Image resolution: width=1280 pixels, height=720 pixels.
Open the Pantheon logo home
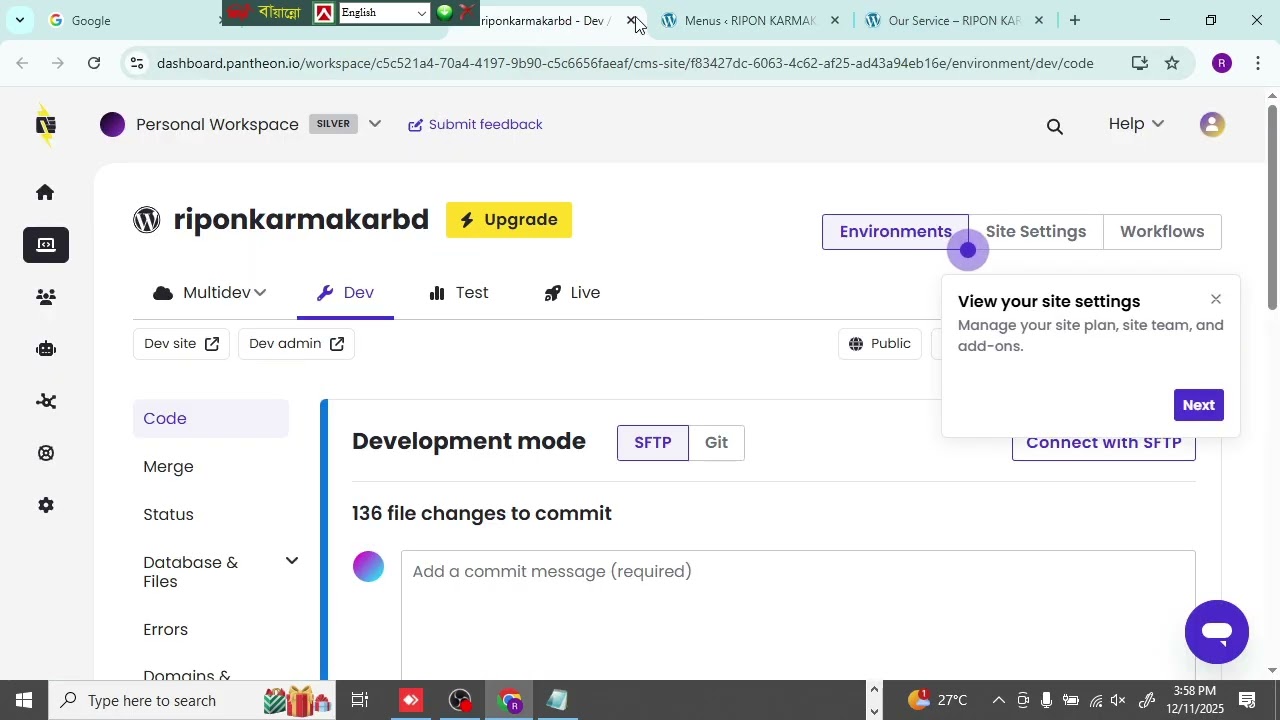45,125
